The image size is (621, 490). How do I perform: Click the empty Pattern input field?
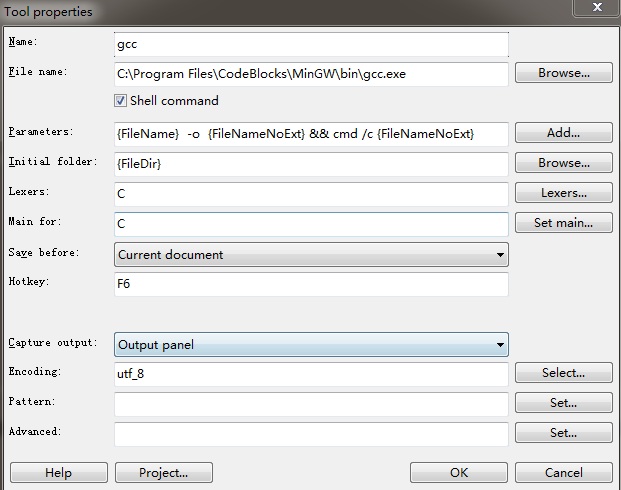311,403
